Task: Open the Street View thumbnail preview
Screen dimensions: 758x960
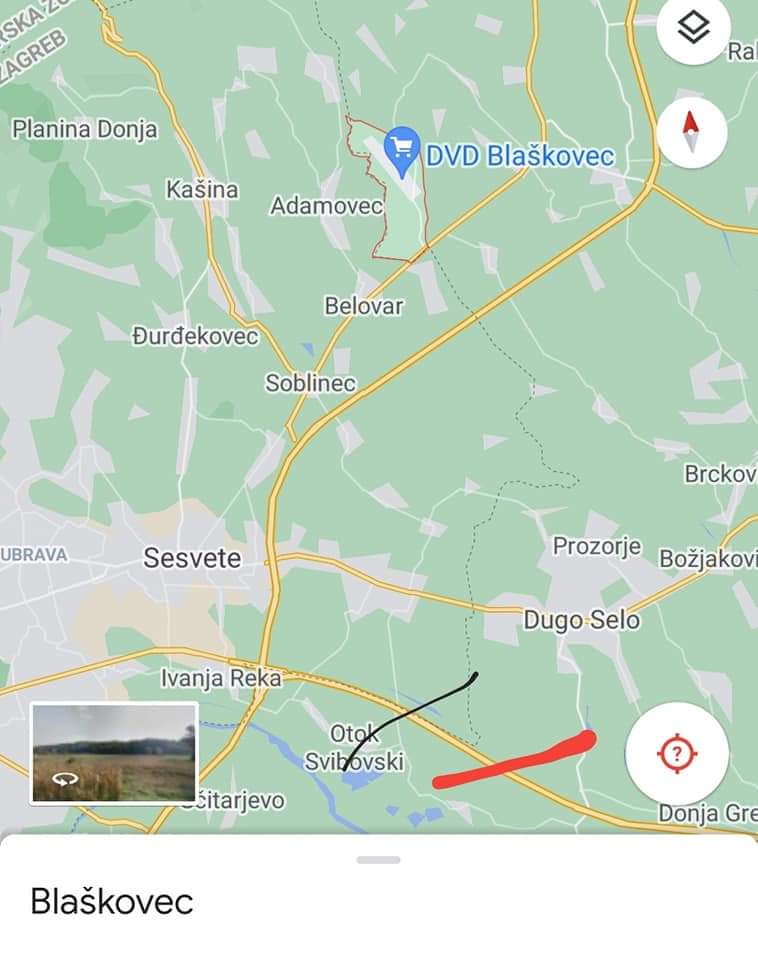Action: [x=114, y=753]
